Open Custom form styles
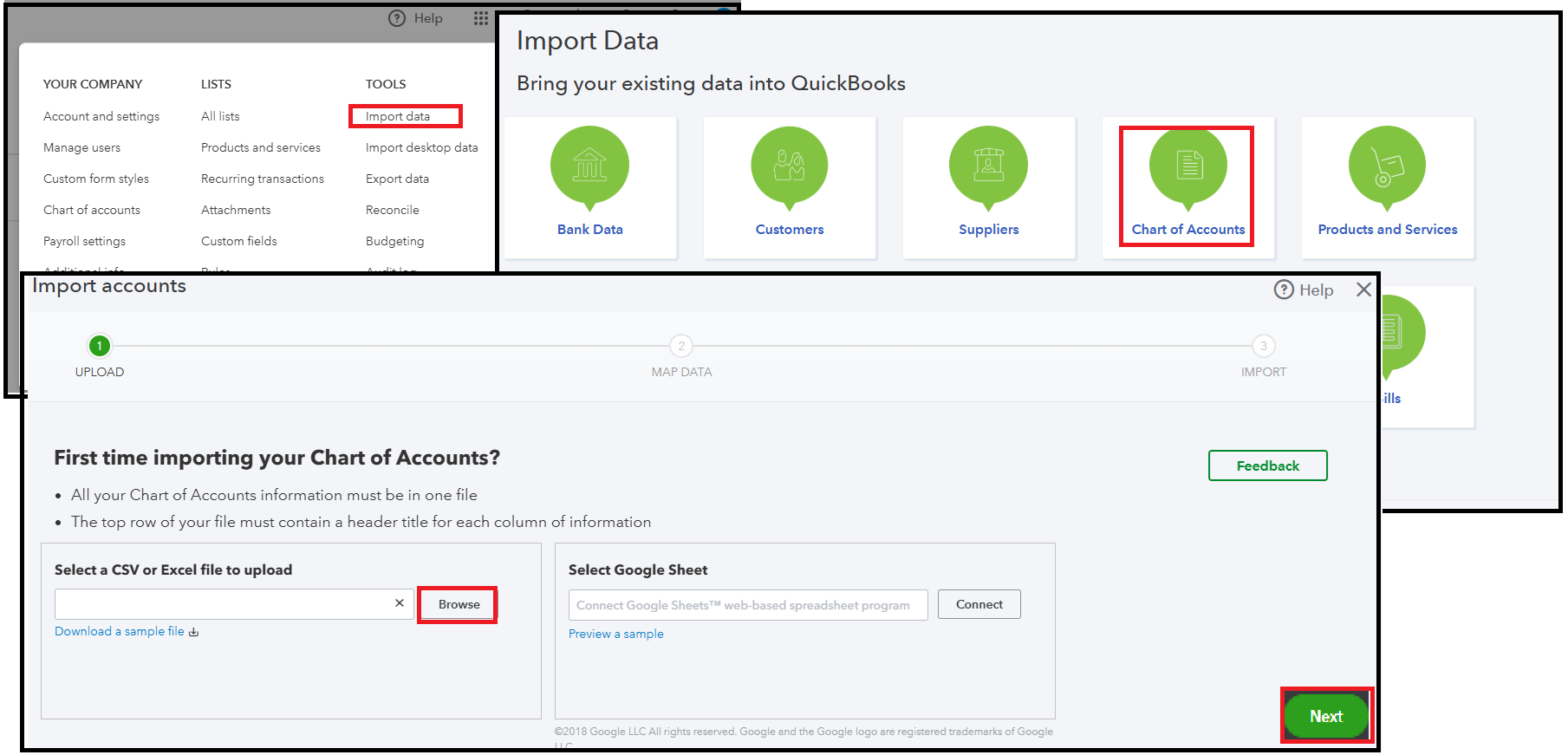The width and height of the screenshot is (1568, 755). tap(96, 179)
